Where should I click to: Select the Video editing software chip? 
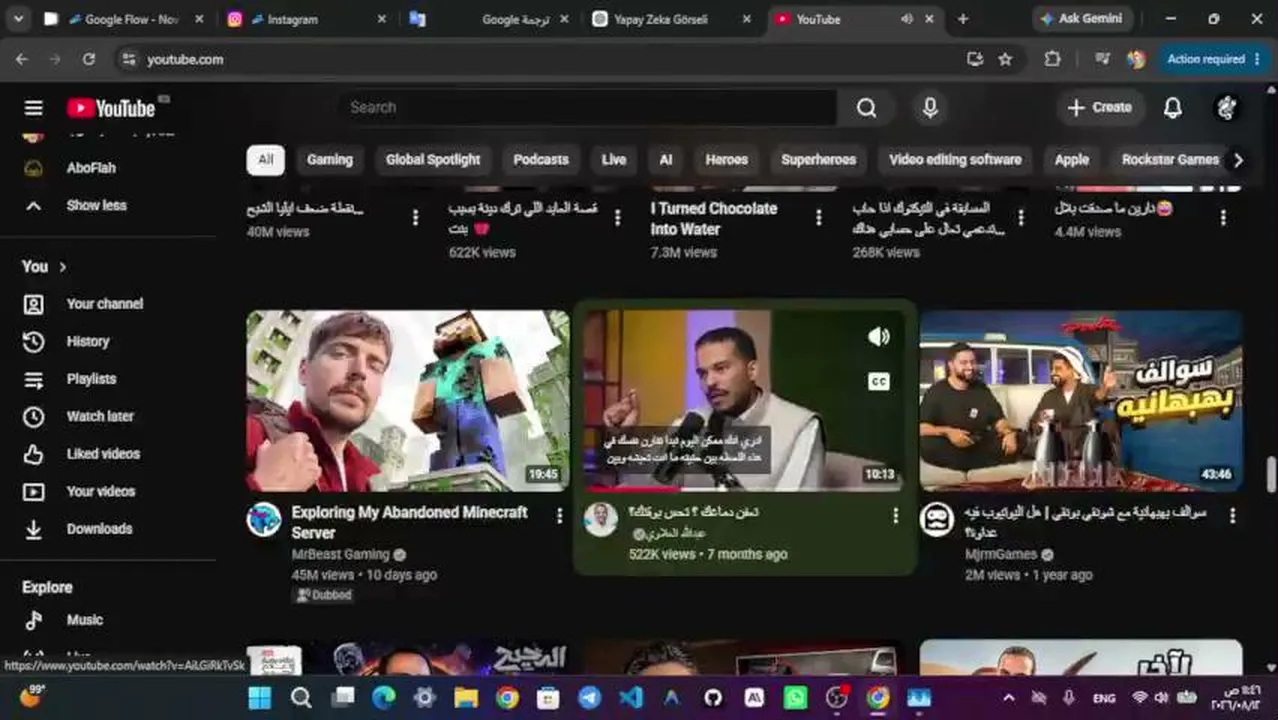tap(955, 160)
